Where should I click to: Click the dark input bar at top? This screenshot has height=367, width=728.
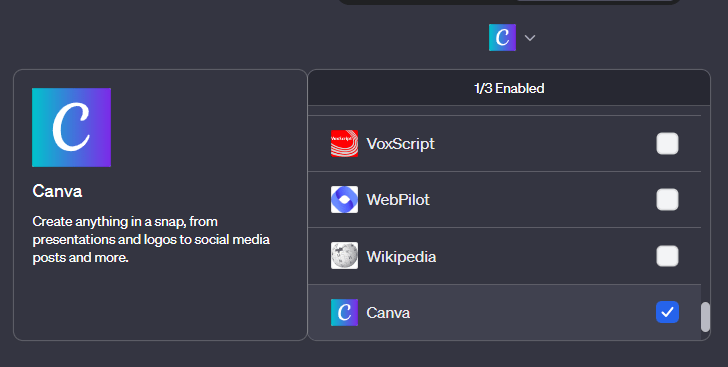click(509, 1)
